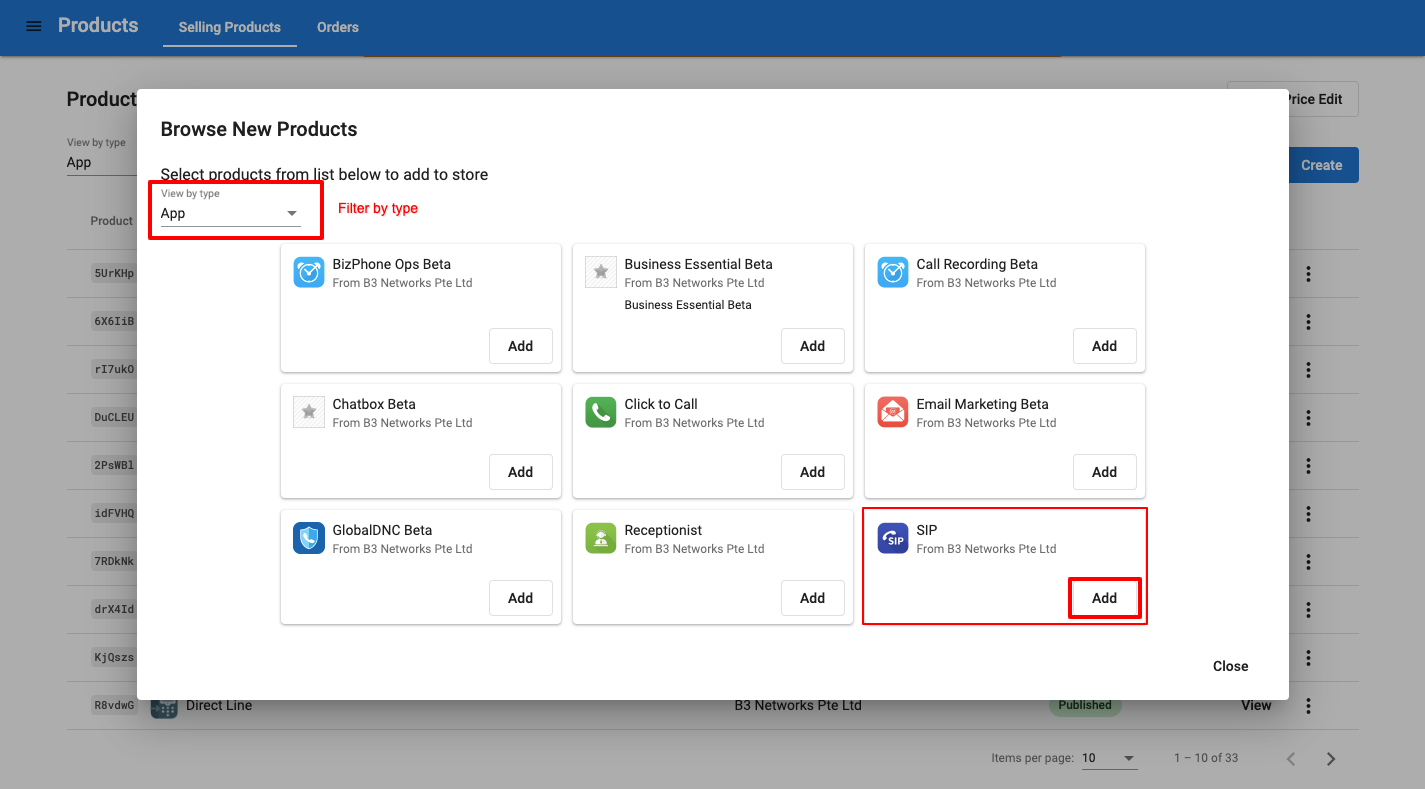Open the three-dot menu for the idFVHQ row
The height and width of the screenshot is (789, 1425).
1308,514
